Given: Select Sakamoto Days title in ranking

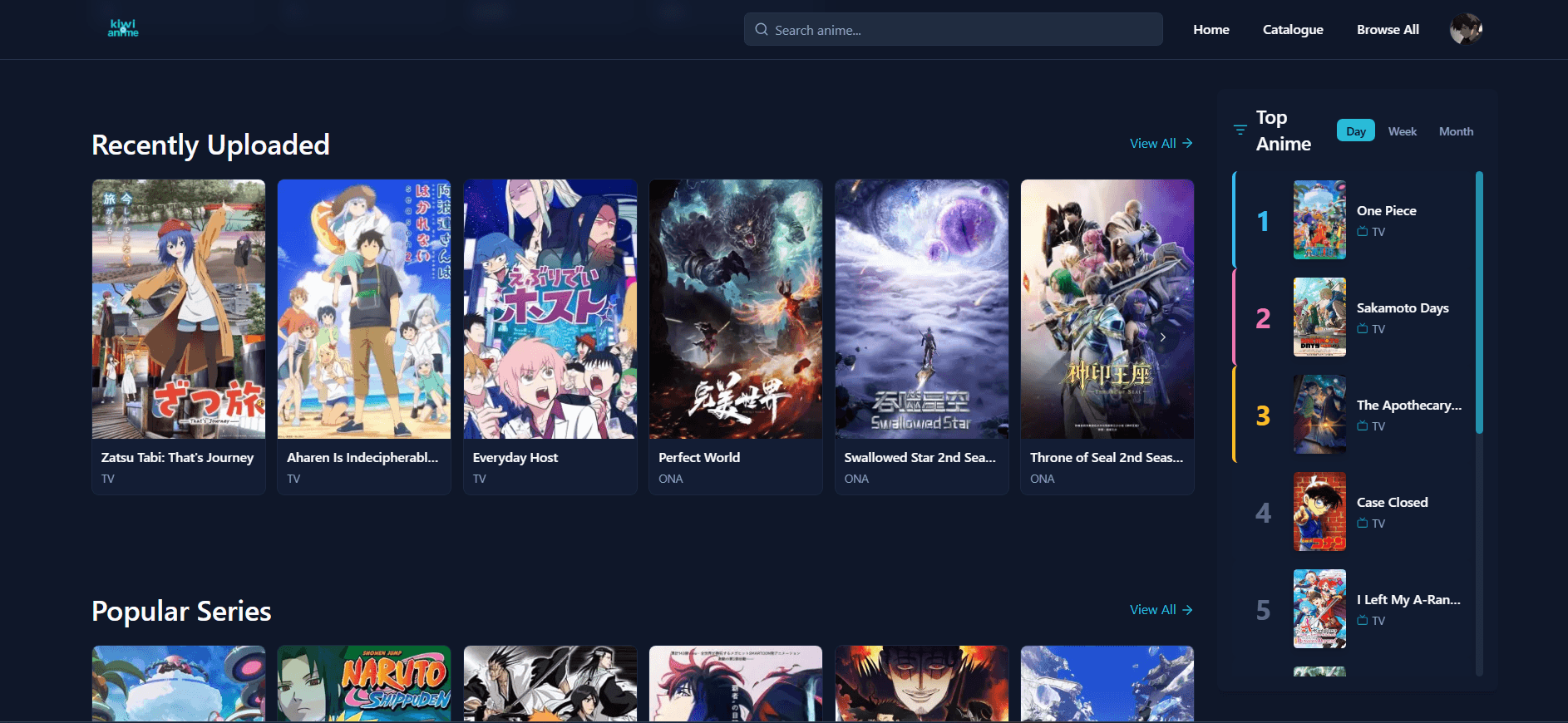Looking at the screenshot, I should pos(1403,307).
